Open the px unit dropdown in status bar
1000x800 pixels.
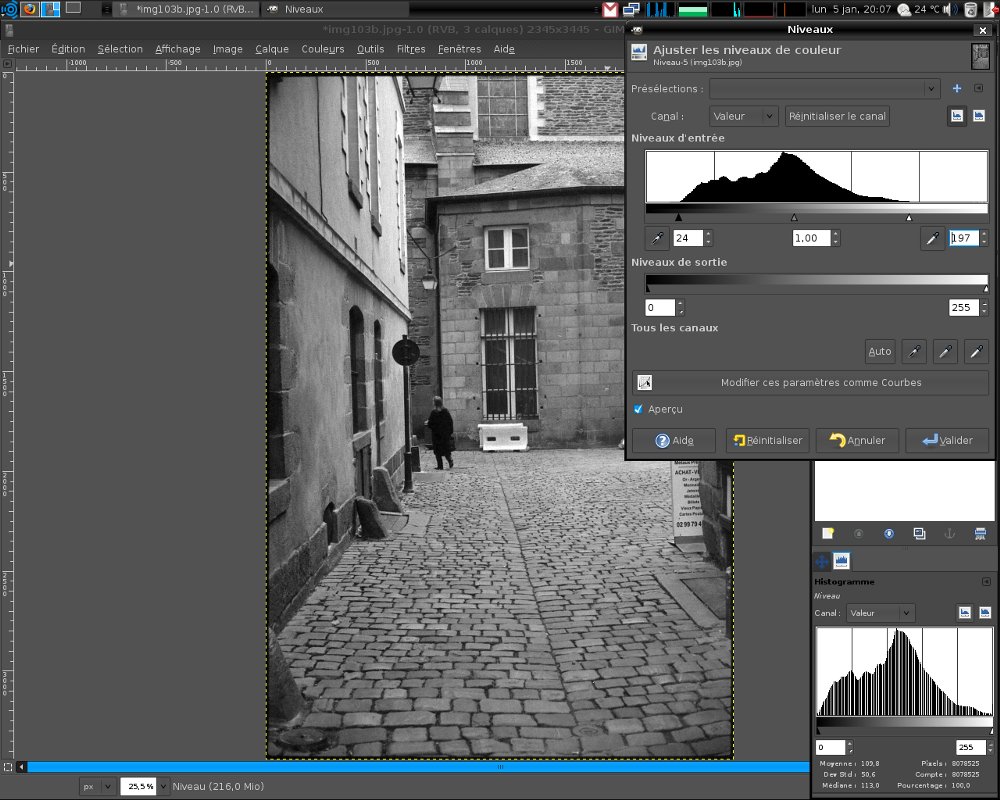pos(98,787)
